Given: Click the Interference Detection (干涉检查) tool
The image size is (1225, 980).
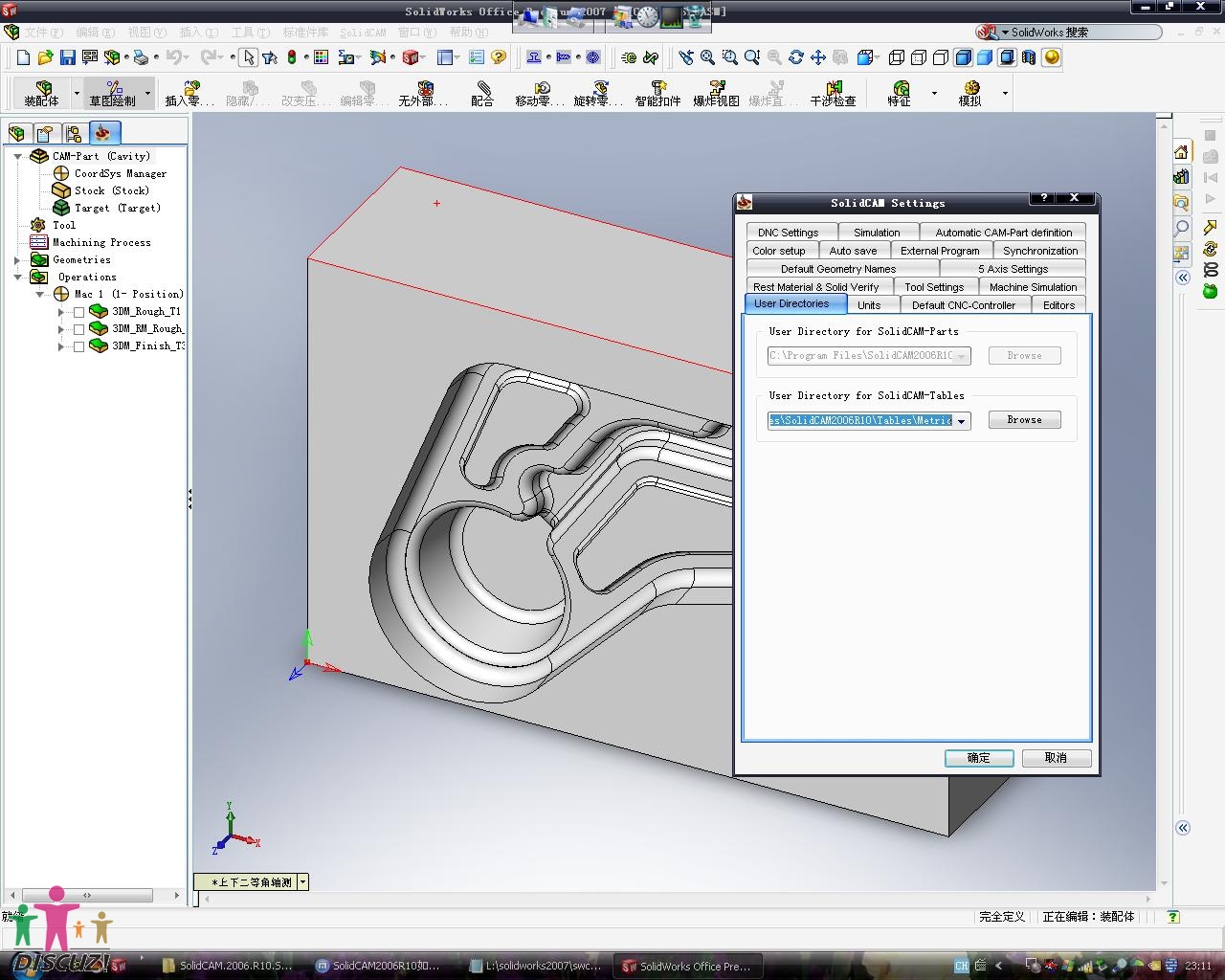Looking at the screenshot, I should click(x=833, y=93).
